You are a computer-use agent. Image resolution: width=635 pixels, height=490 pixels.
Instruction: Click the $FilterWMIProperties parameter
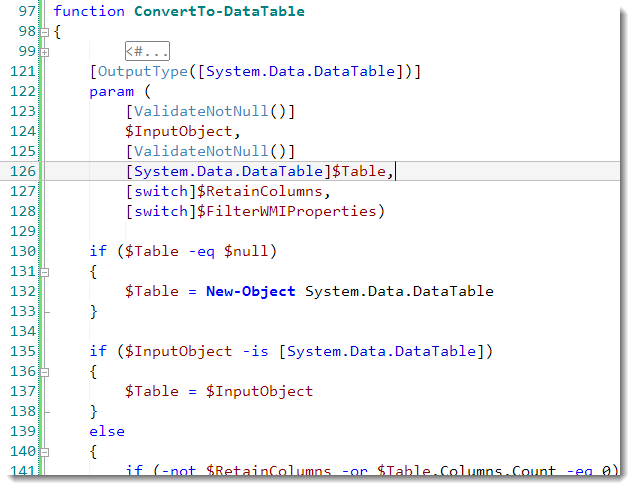tap(287, 211)
